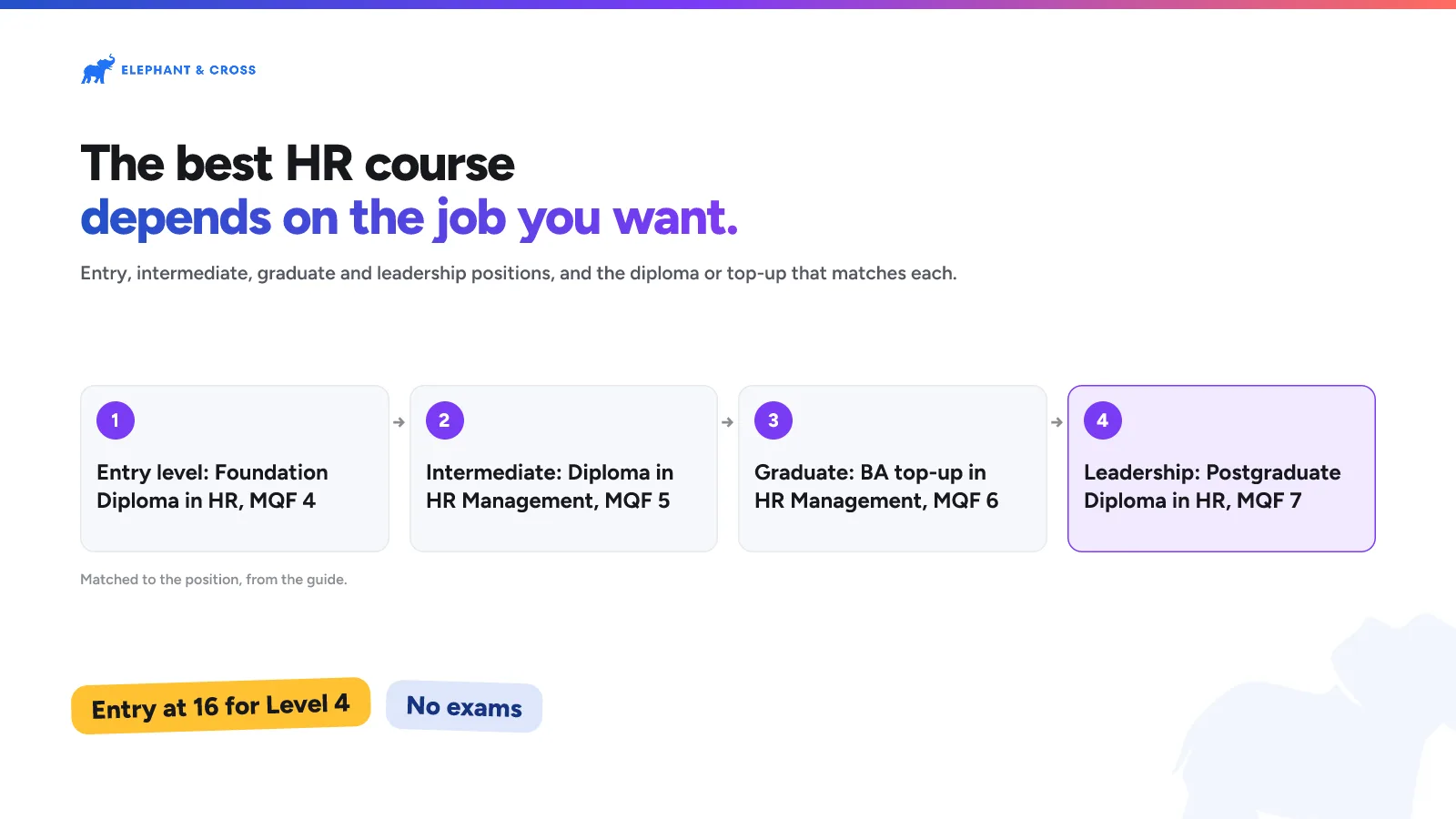
Task: Click the heading "The best HR course"
Action: point(298,164)
